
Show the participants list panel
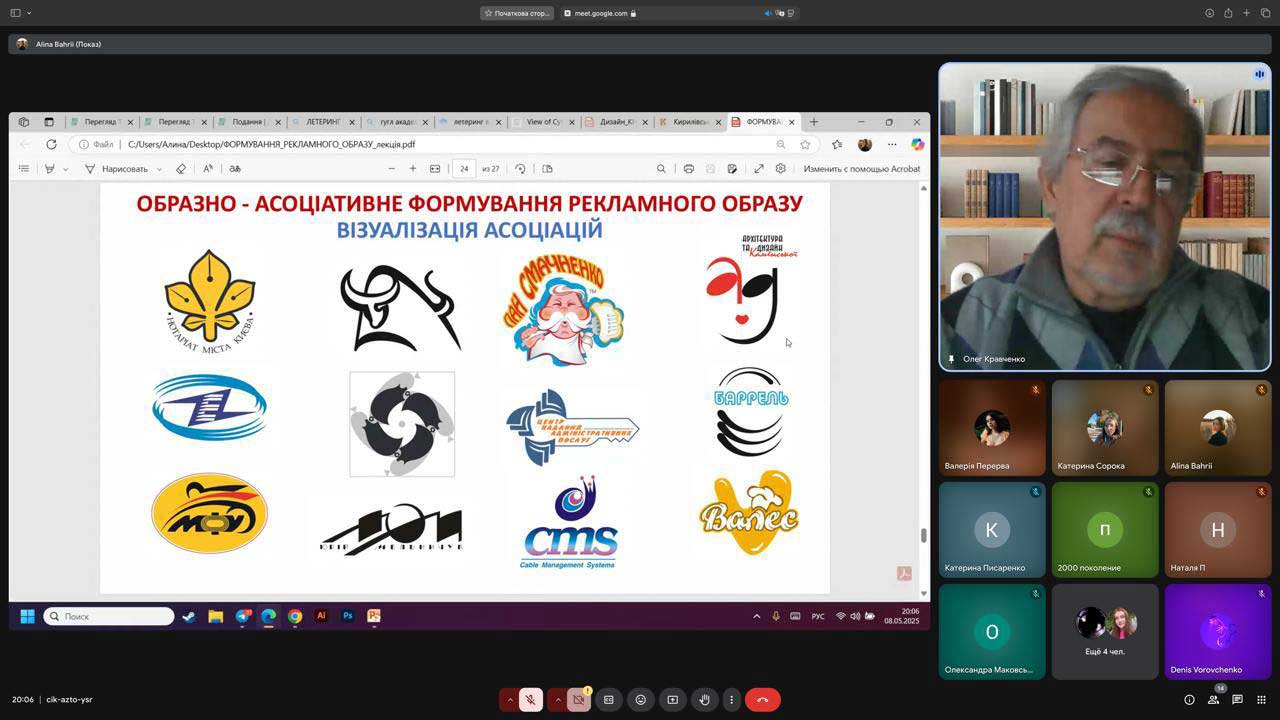1213,700
